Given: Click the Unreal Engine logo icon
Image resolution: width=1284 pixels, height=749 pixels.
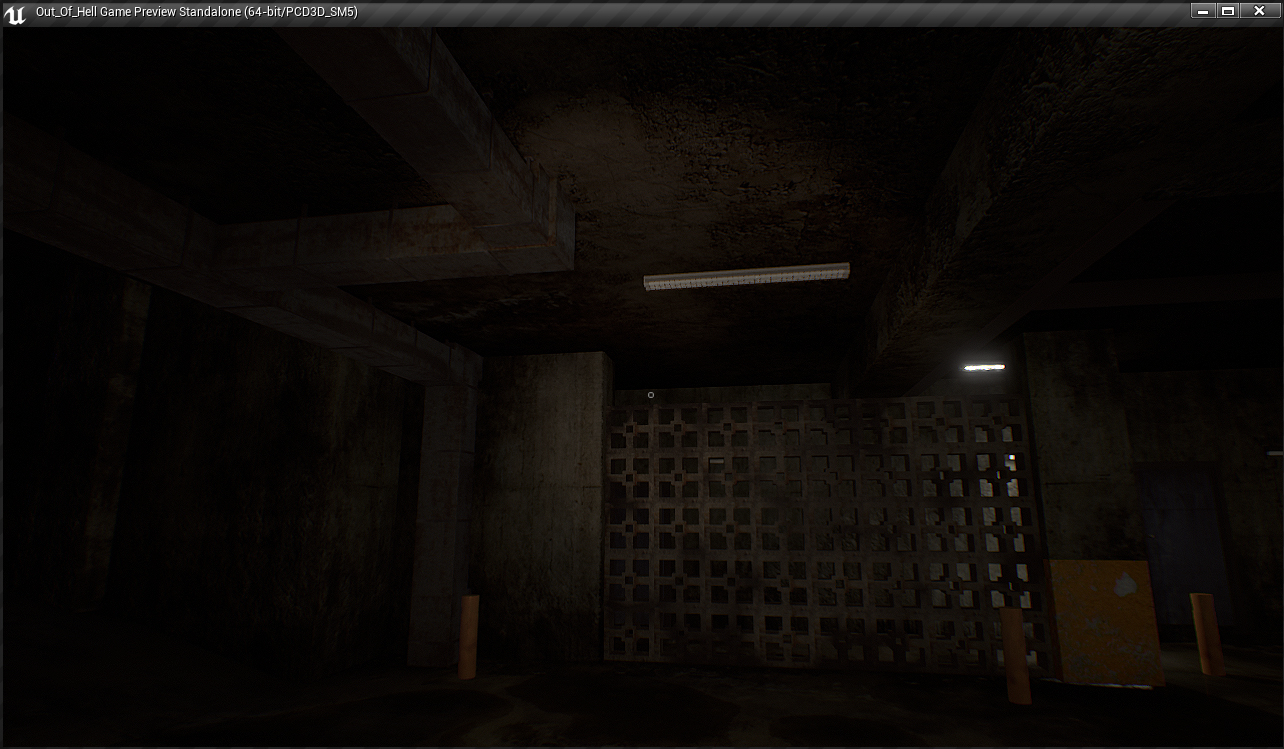Looking at the screenshot, I should tap(15, 13).
